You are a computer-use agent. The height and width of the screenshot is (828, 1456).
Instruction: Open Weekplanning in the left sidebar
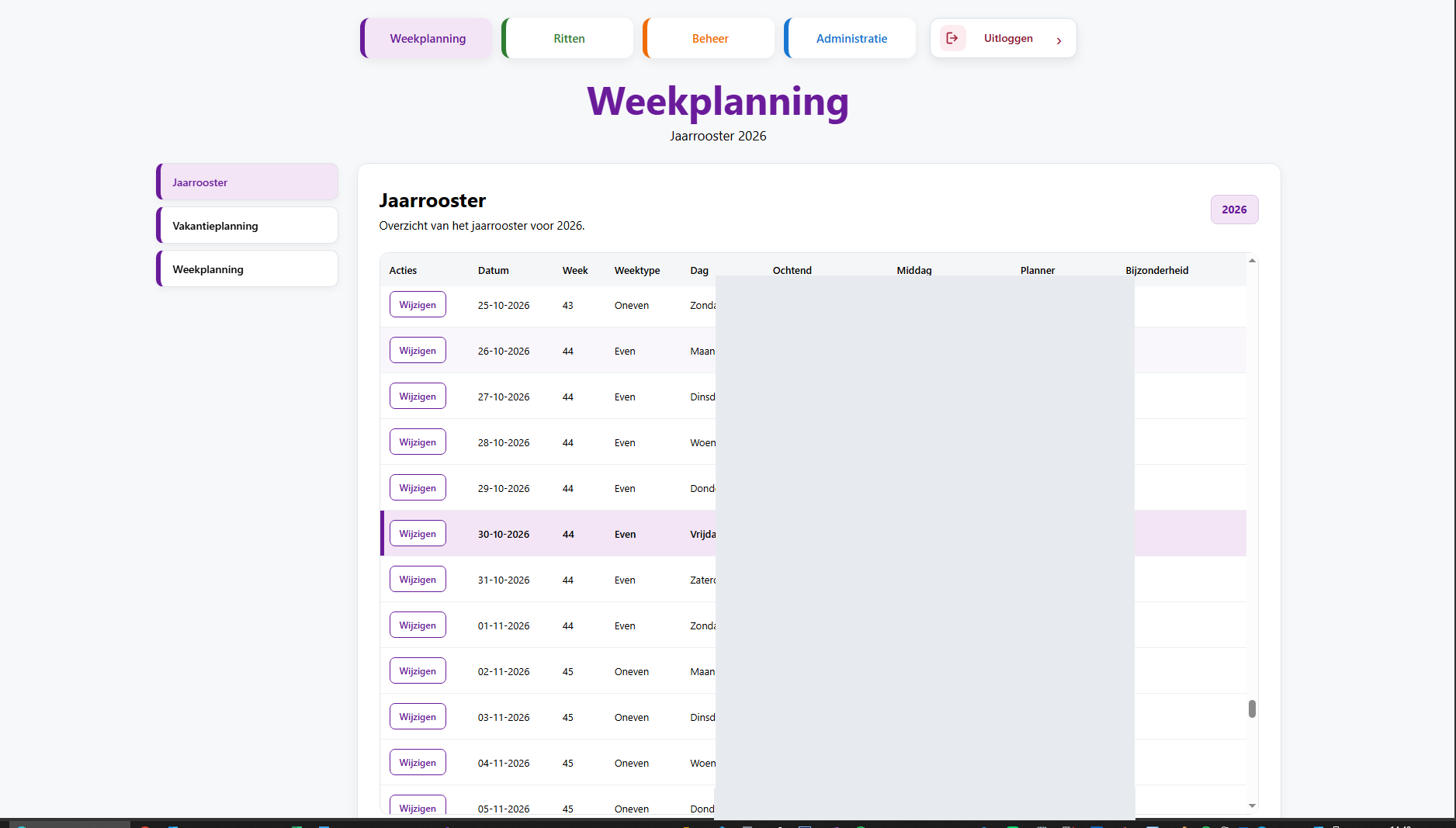[247, 268]
